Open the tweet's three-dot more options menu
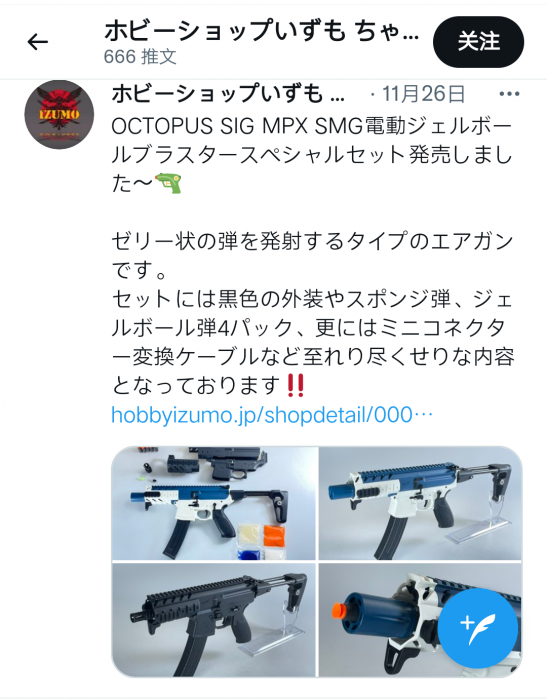Viewport: 547px width, 700px height. [509, 94]
